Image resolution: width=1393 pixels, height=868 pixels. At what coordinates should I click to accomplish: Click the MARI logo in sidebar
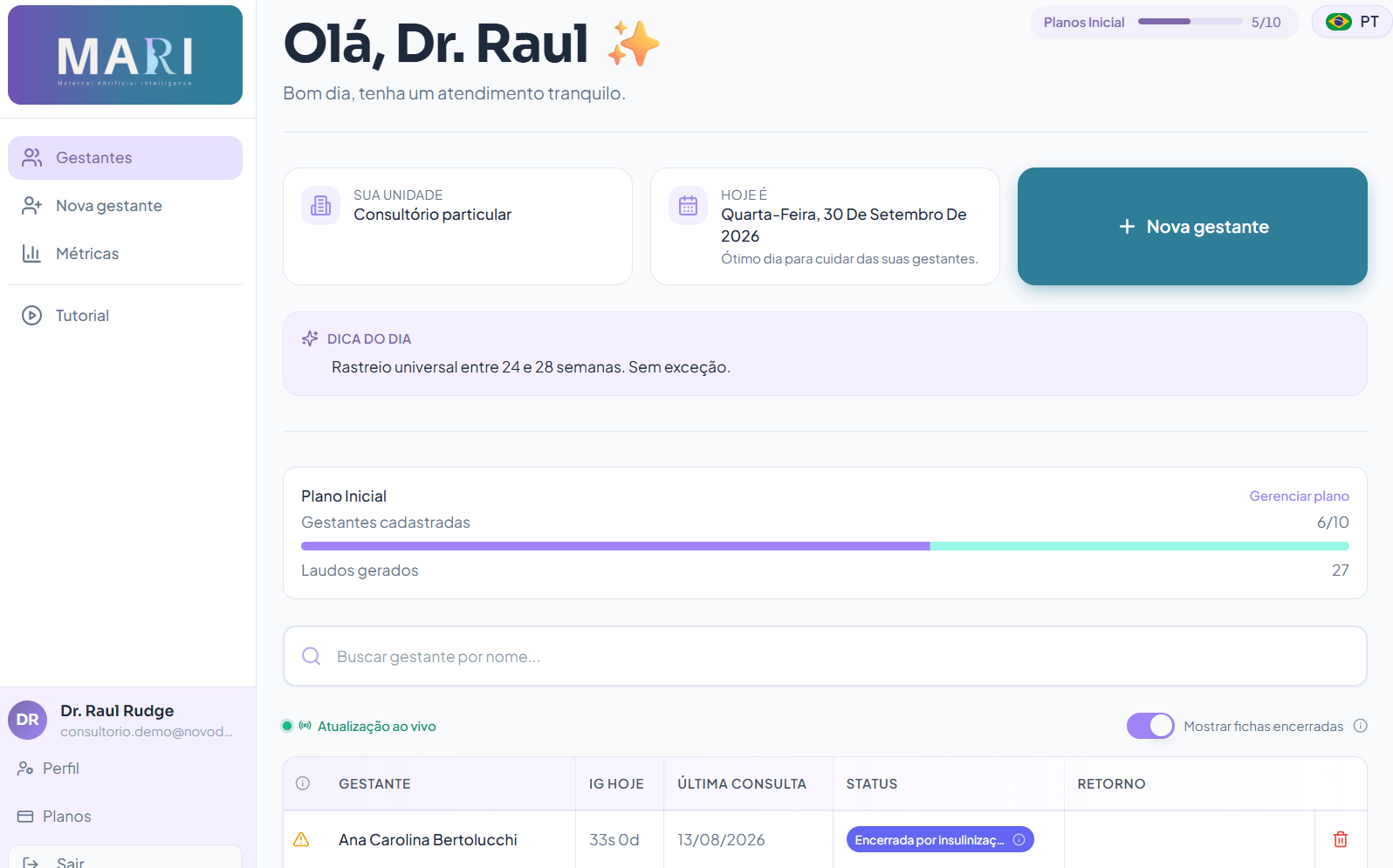(x=125, y=55)
